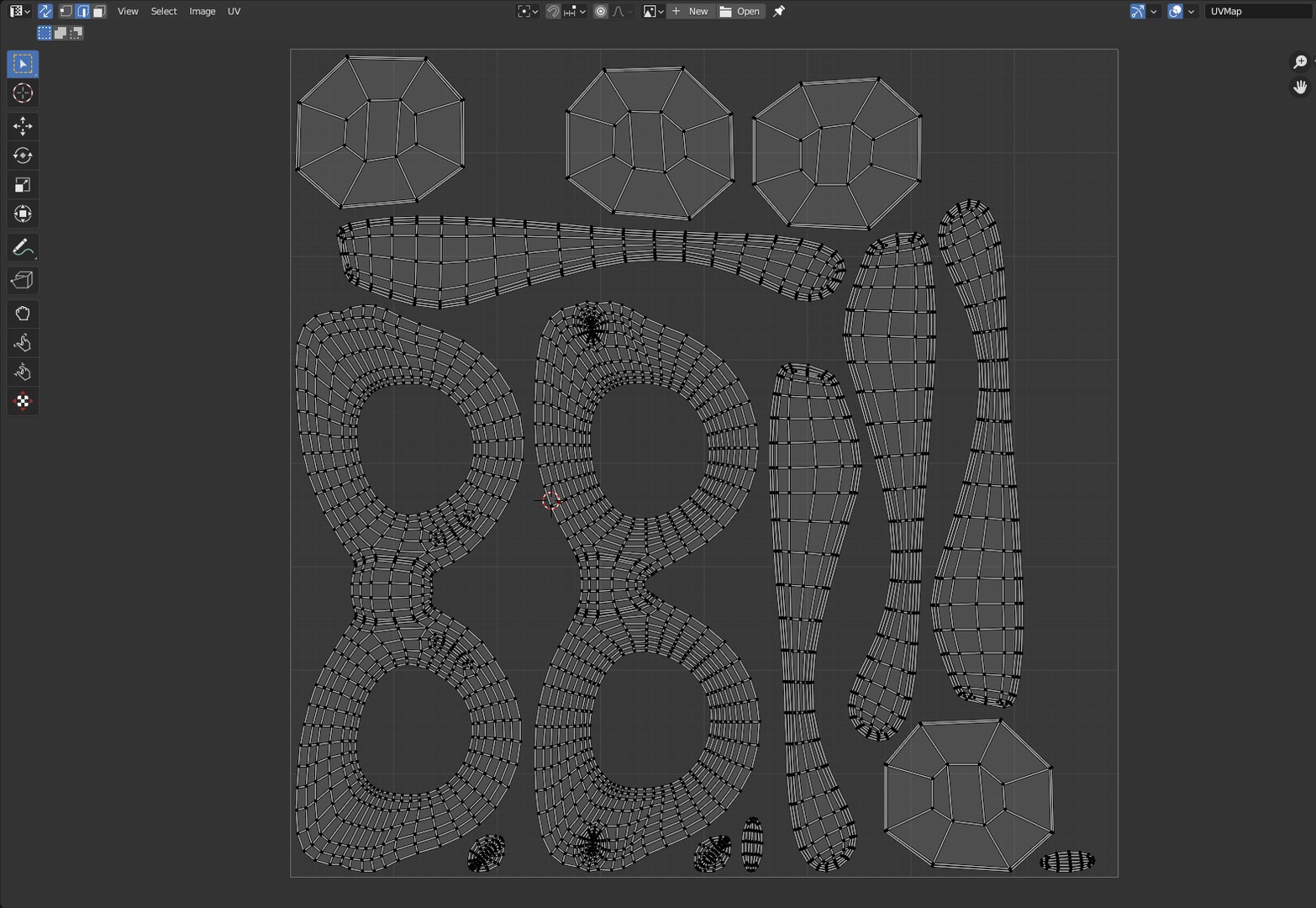Select the Transform tool
1316x908 pixels.
pyautogui.click(x=23, y=214)
